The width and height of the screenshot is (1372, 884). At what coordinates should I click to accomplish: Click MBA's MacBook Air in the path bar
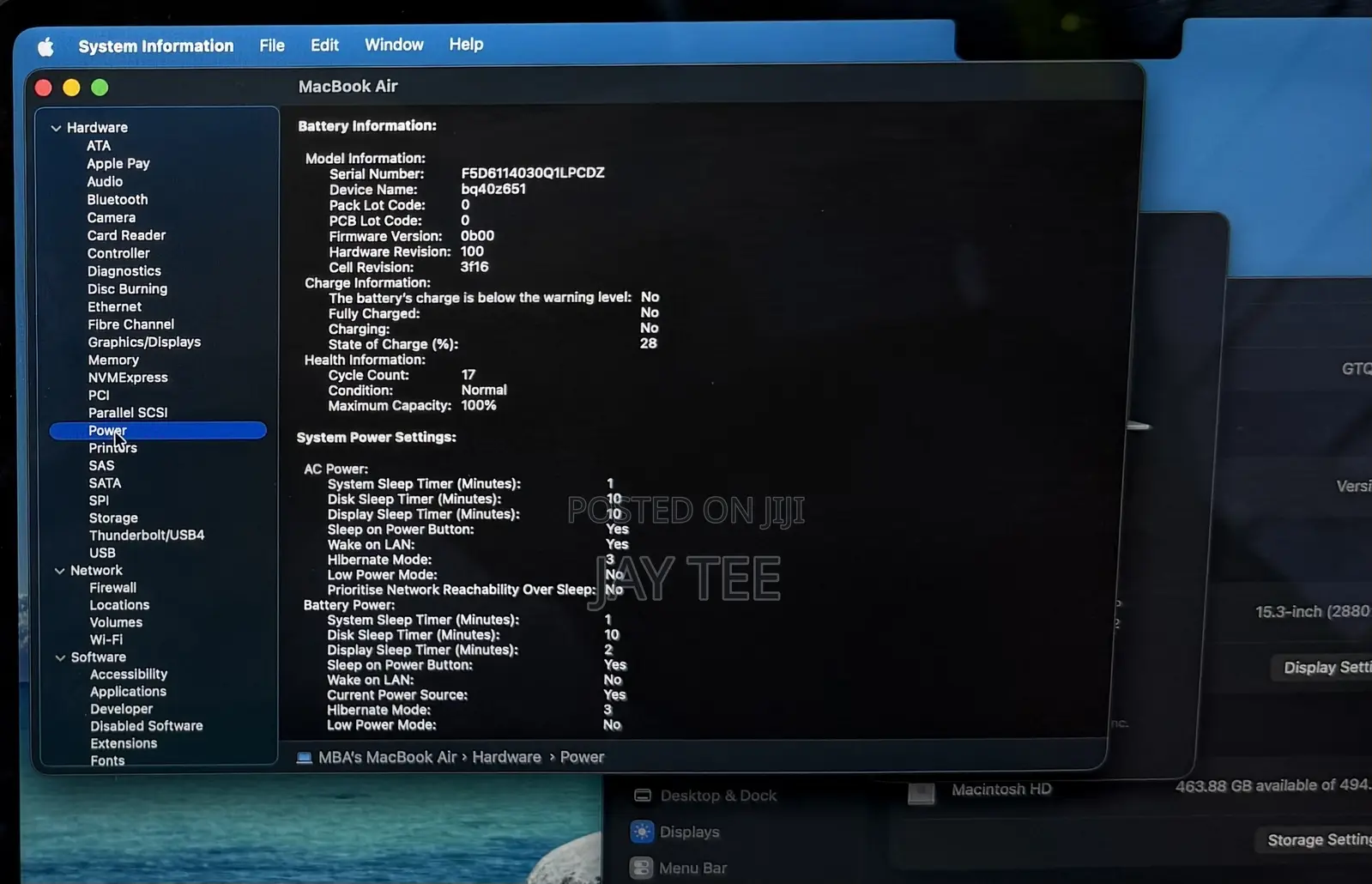[388, 757]
